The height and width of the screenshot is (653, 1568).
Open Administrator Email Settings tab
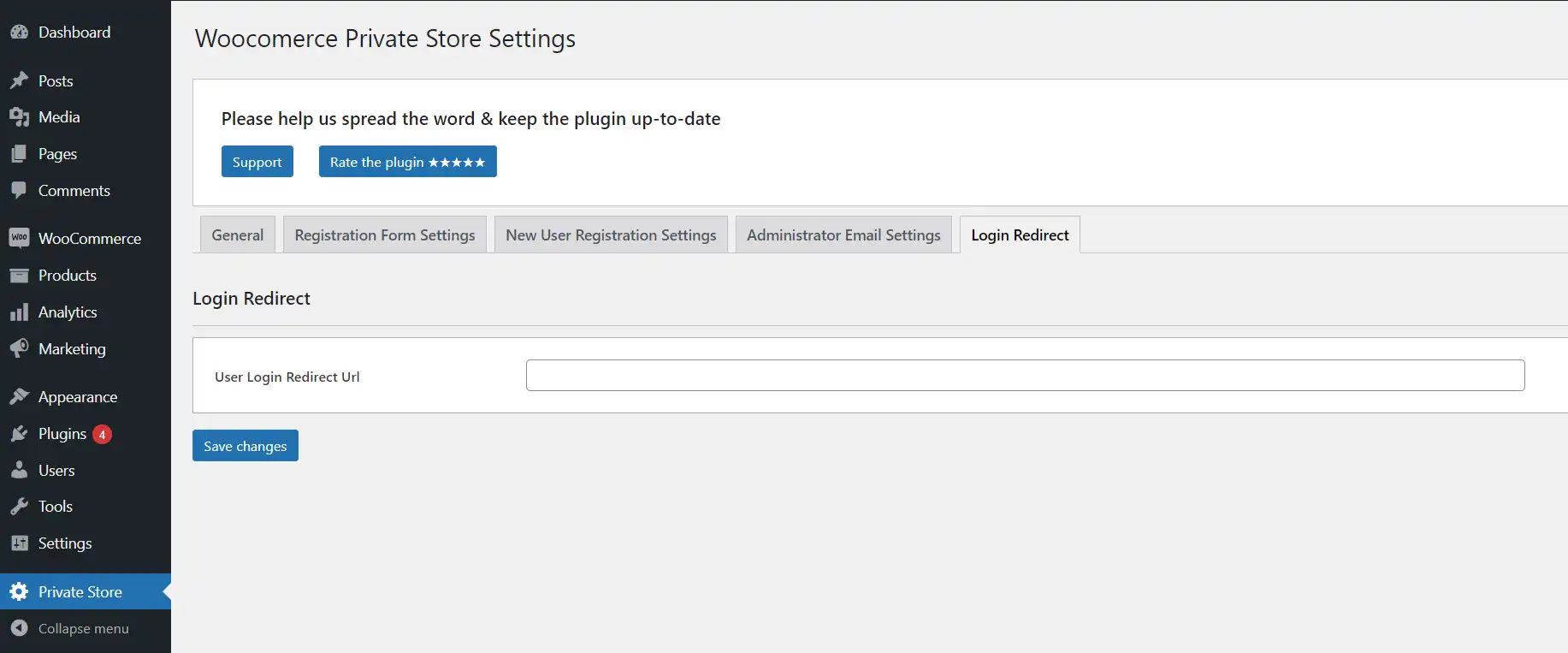coord(843,234)
